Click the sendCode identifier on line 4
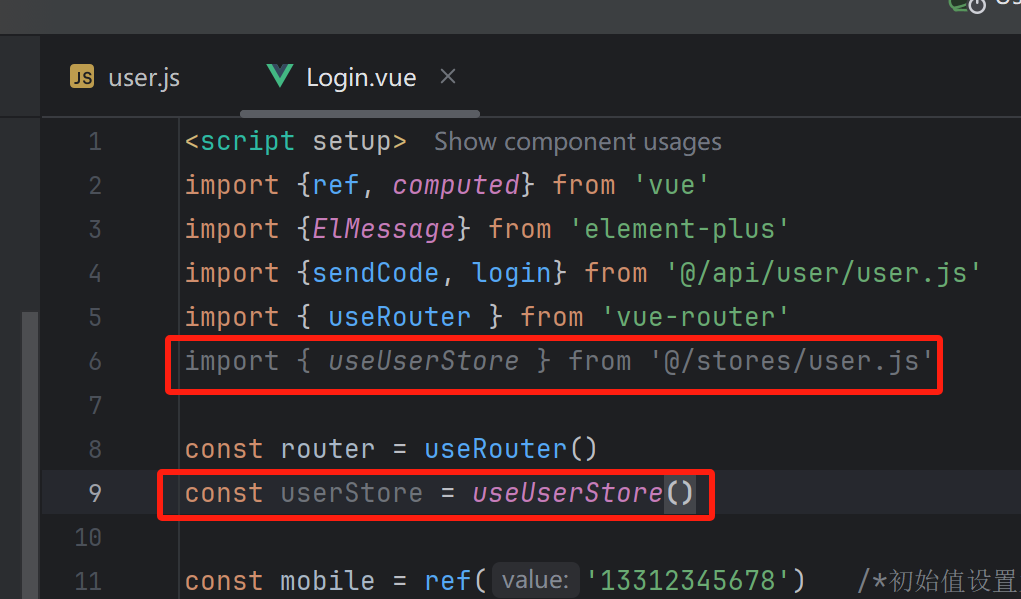The image size is (1021, 599). 375,273
